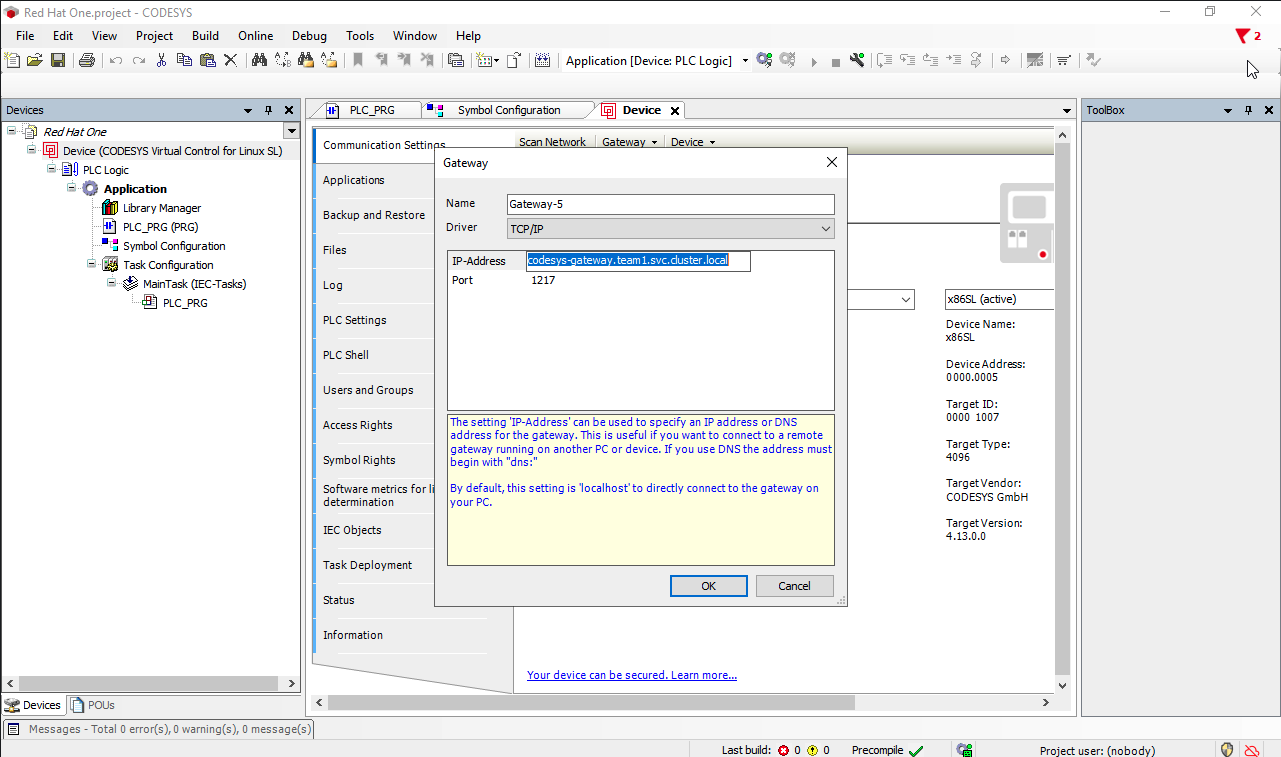This screenshot has height=757, width=1281.
Task: Collapse the Application tree node
Action: coord(72,188)
